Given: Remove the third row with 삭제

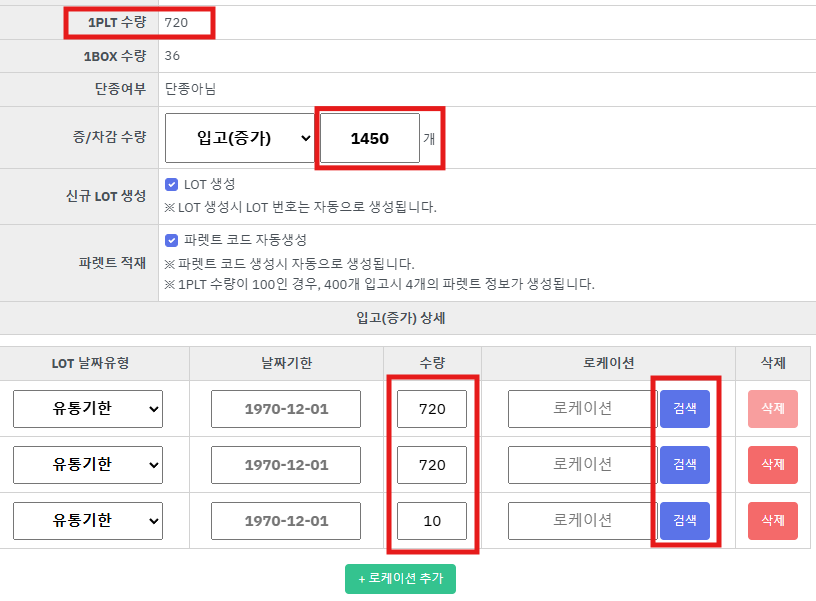Looking at the screenshot, I should (x=773, y=521).
